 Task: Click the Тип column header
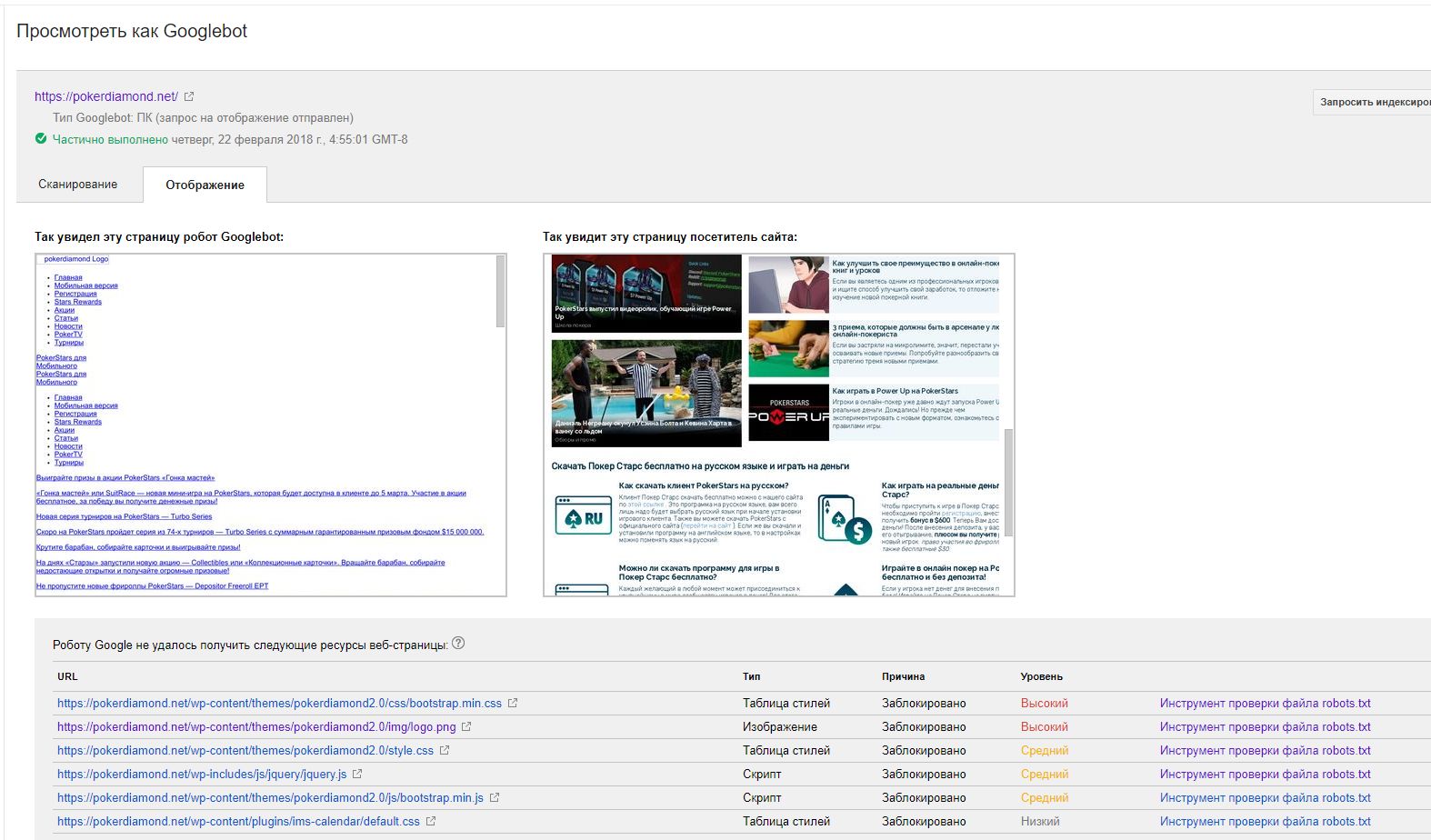[752, 676]
